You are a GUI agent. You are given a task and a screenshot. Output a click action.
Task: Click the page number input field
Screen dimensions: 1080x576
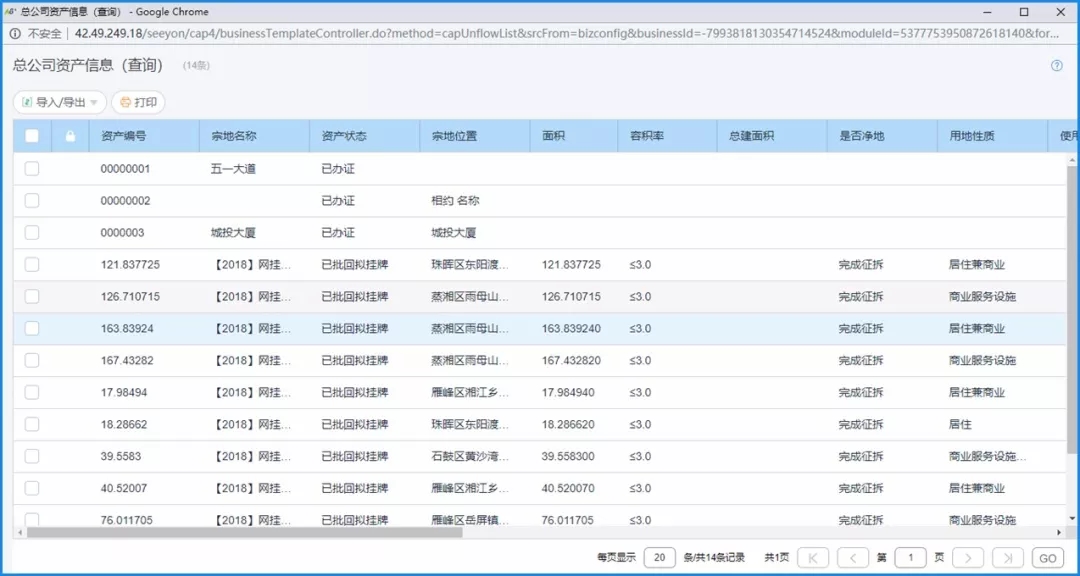910,558
